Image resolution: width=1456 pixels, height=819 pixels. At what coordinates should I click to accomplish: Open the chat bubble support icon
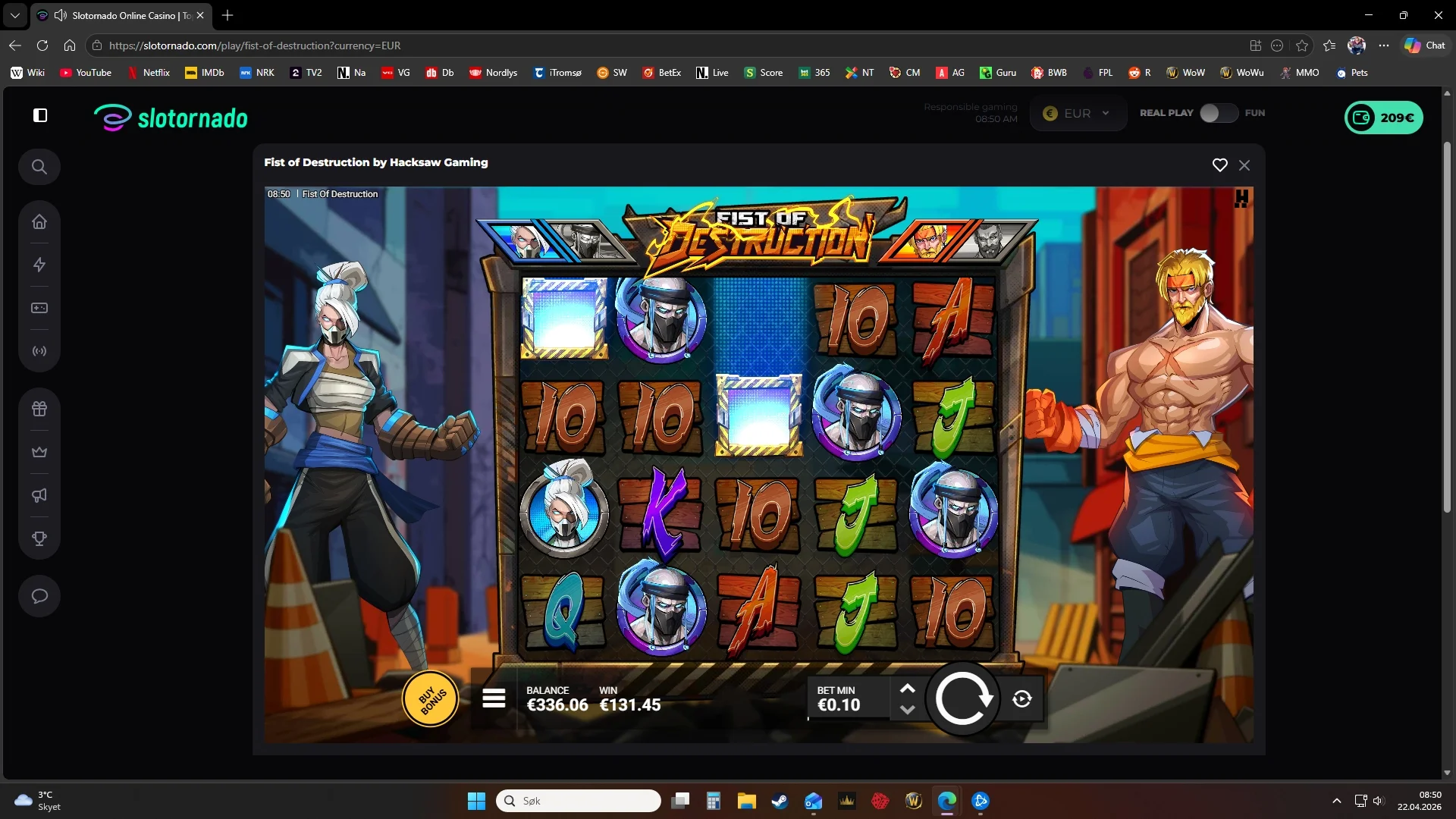(x=39, y=596)
